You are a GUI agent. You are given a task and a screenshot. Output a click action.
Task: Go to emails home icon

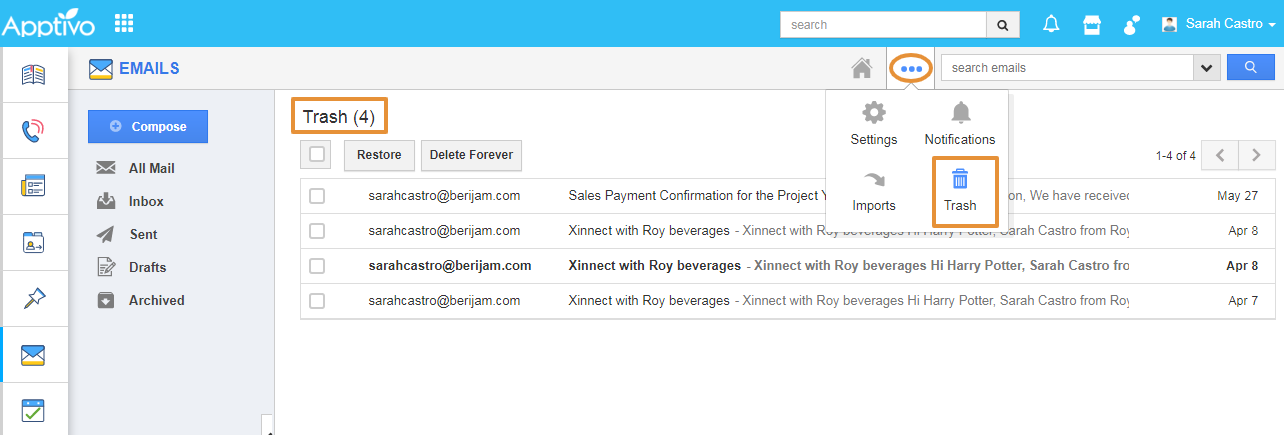click(861, 68)
